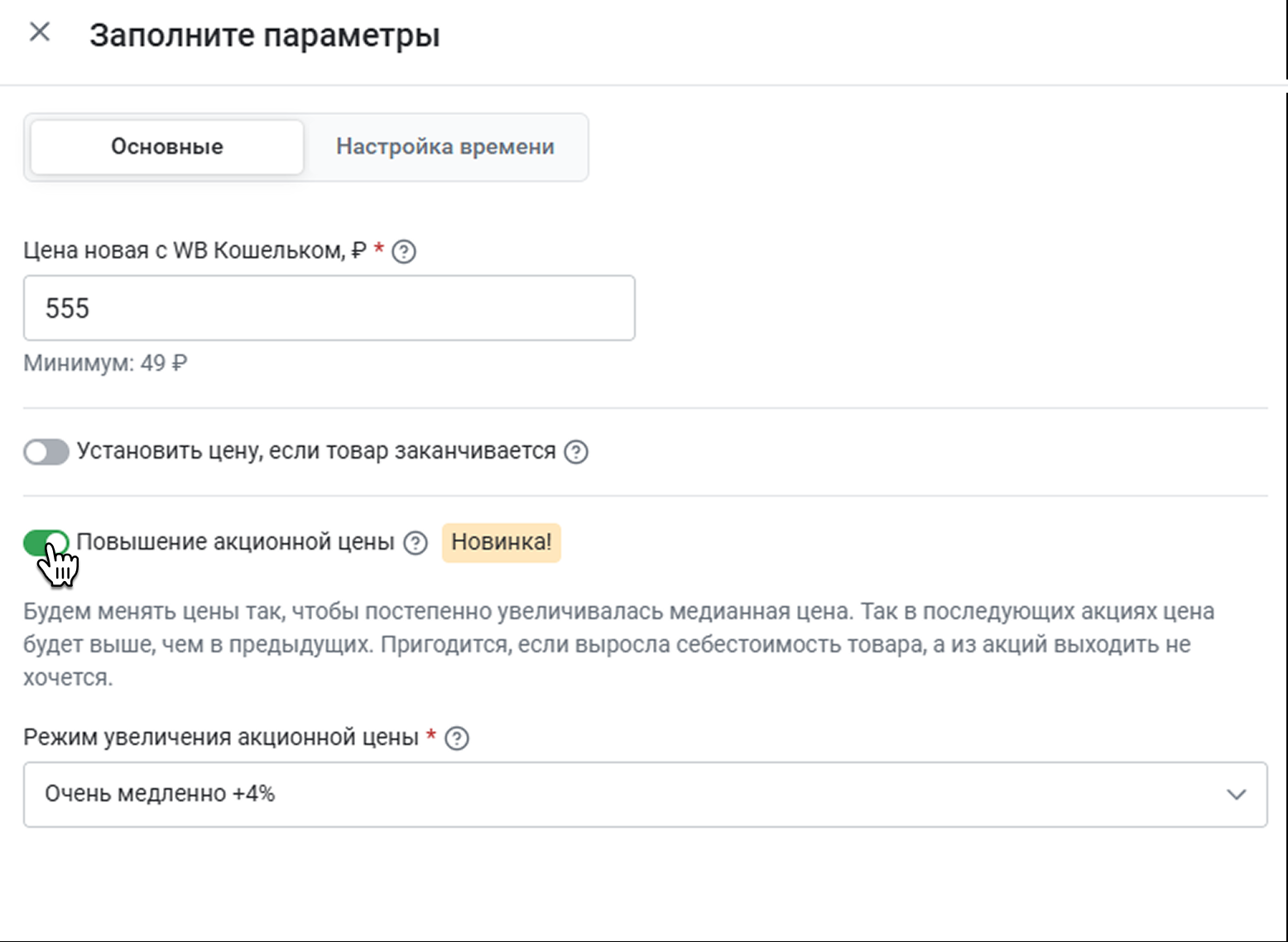Disable the green 'Повышение акционной цены' switch
The image size is (1288, 942).
click(x=46, y=543)
